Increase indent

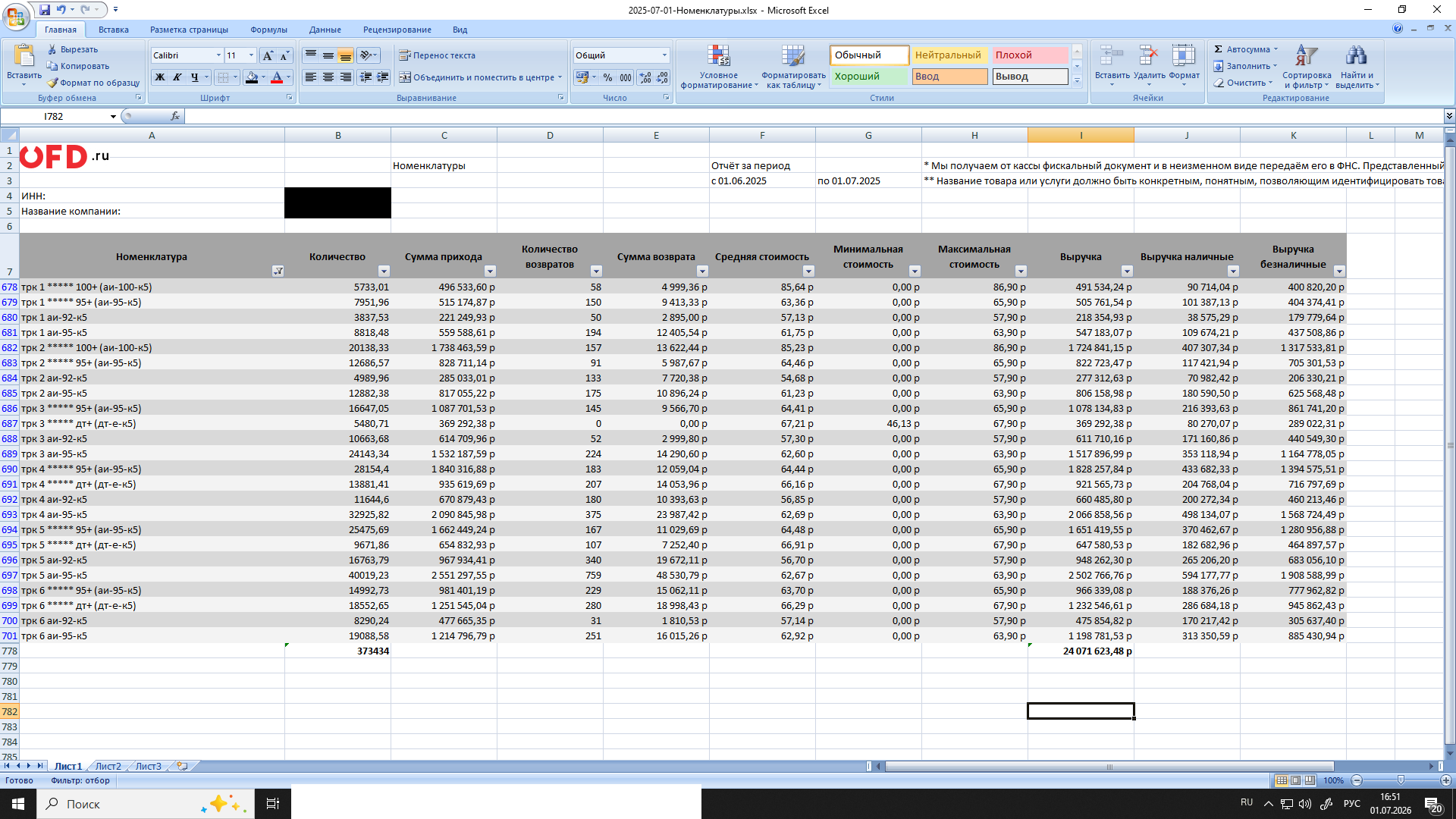pos(383,77)
